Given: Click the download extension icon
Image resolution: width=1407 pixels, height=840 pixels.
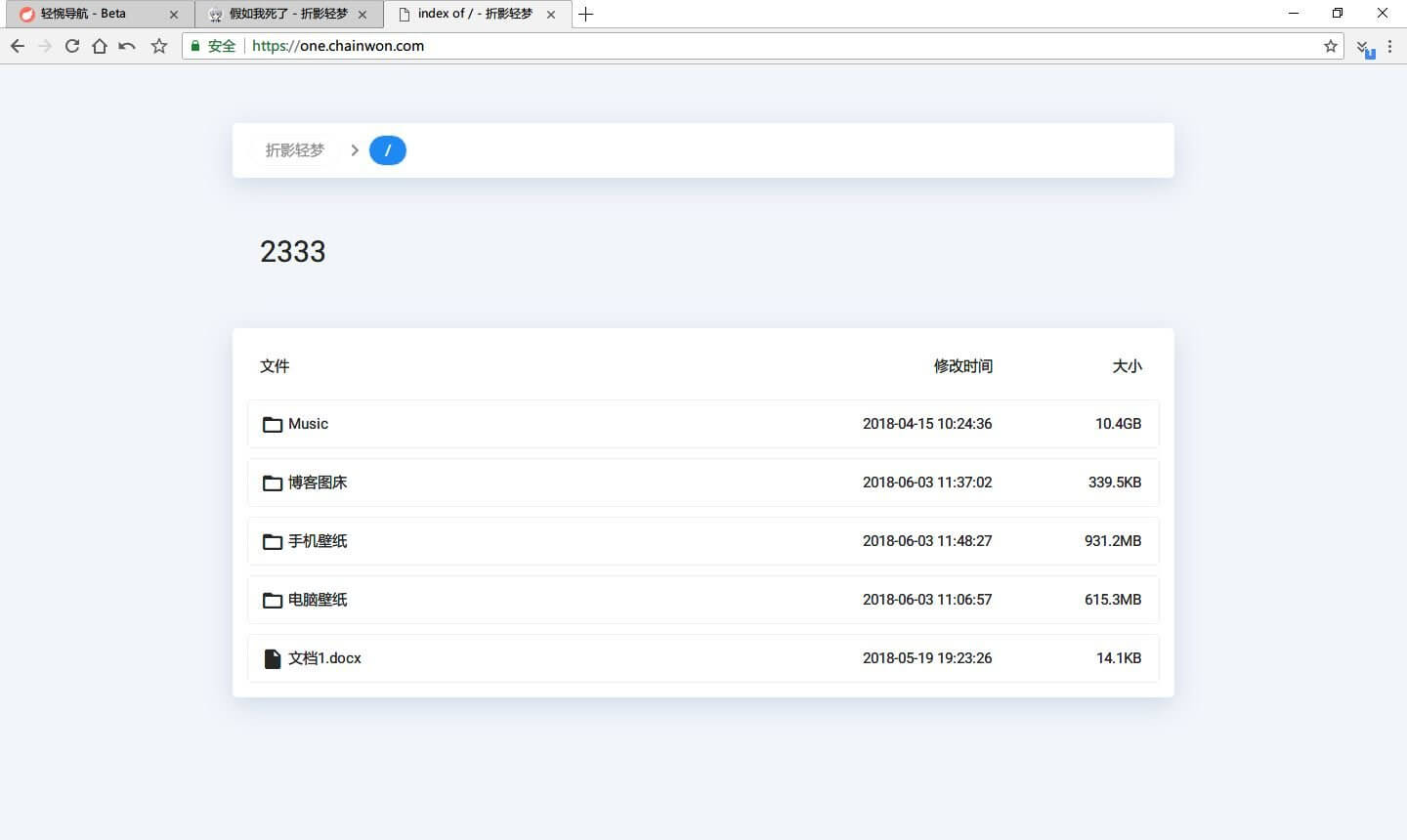Looking at the screenshot, I should (1364, 47).
